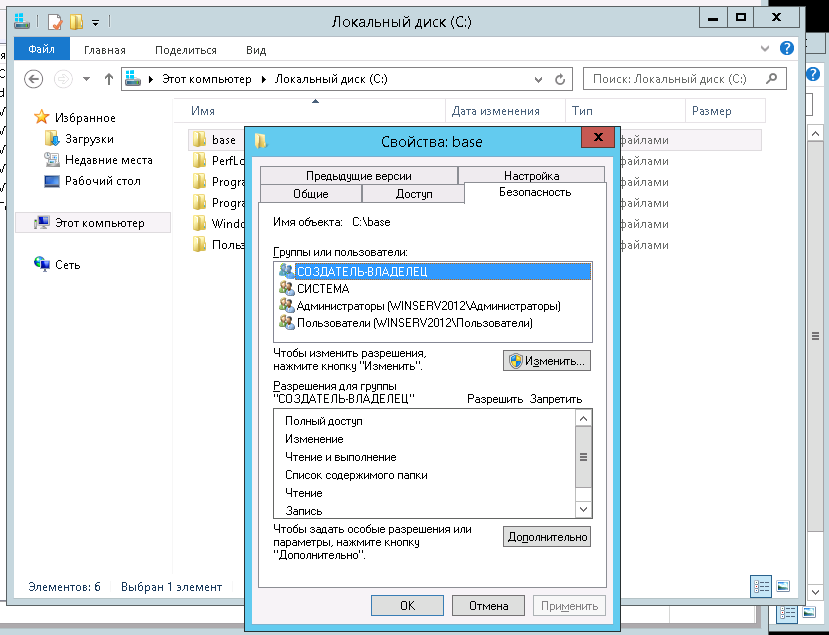The image size is (829, 635).
Task: Switch to Предыдущие версии tab
Action: click(x=358, y=176)
